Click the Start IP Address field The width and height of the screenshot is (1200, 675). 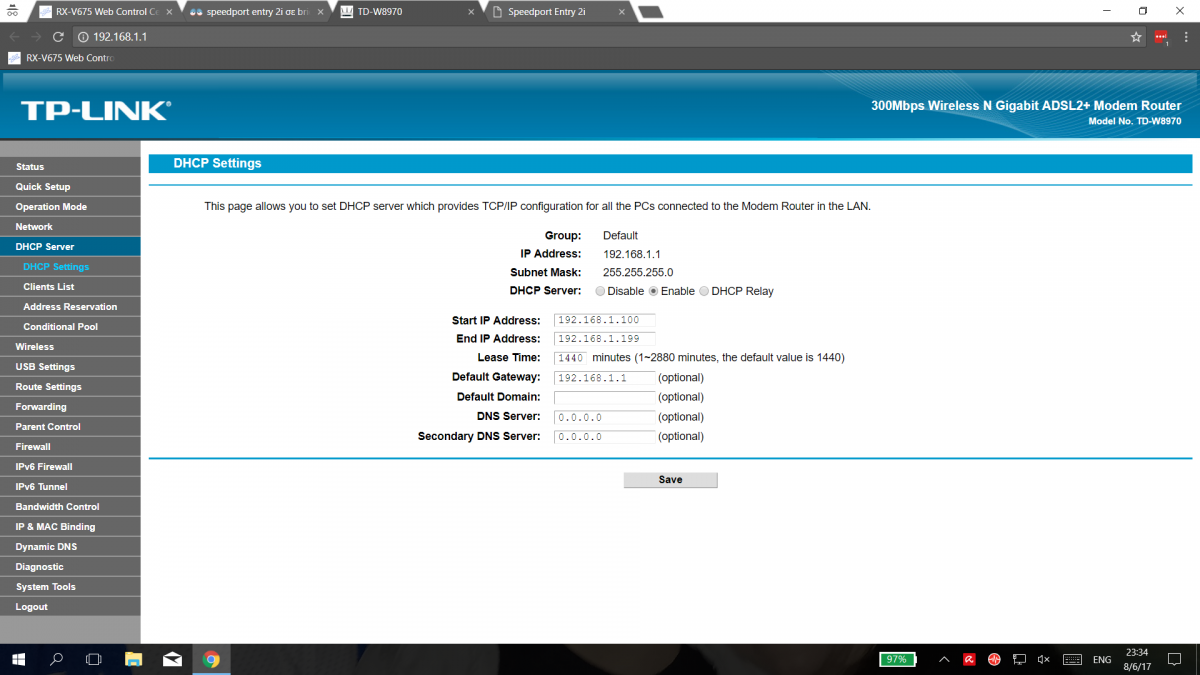[604, 320]
